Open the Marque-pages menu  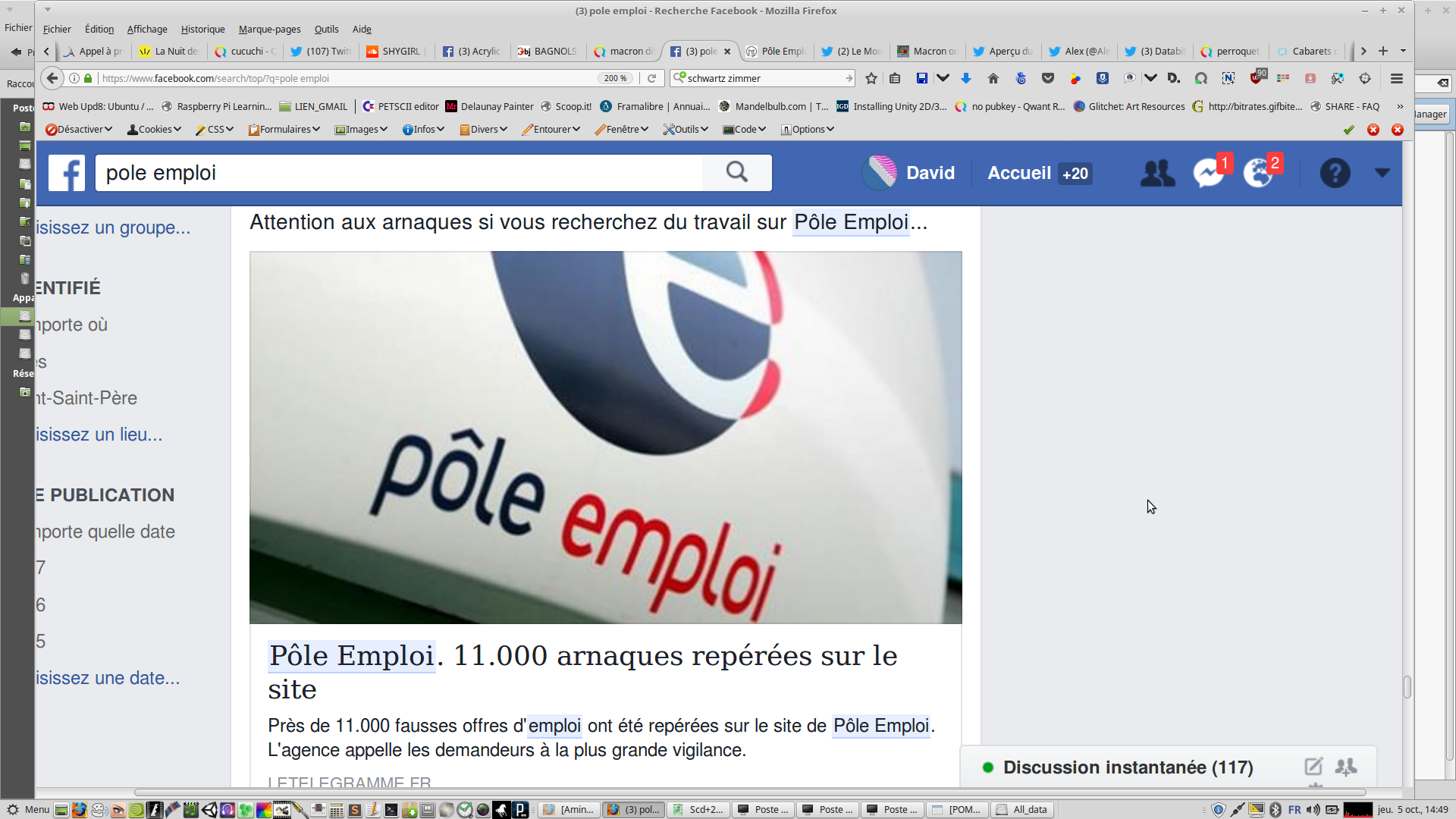269,29
